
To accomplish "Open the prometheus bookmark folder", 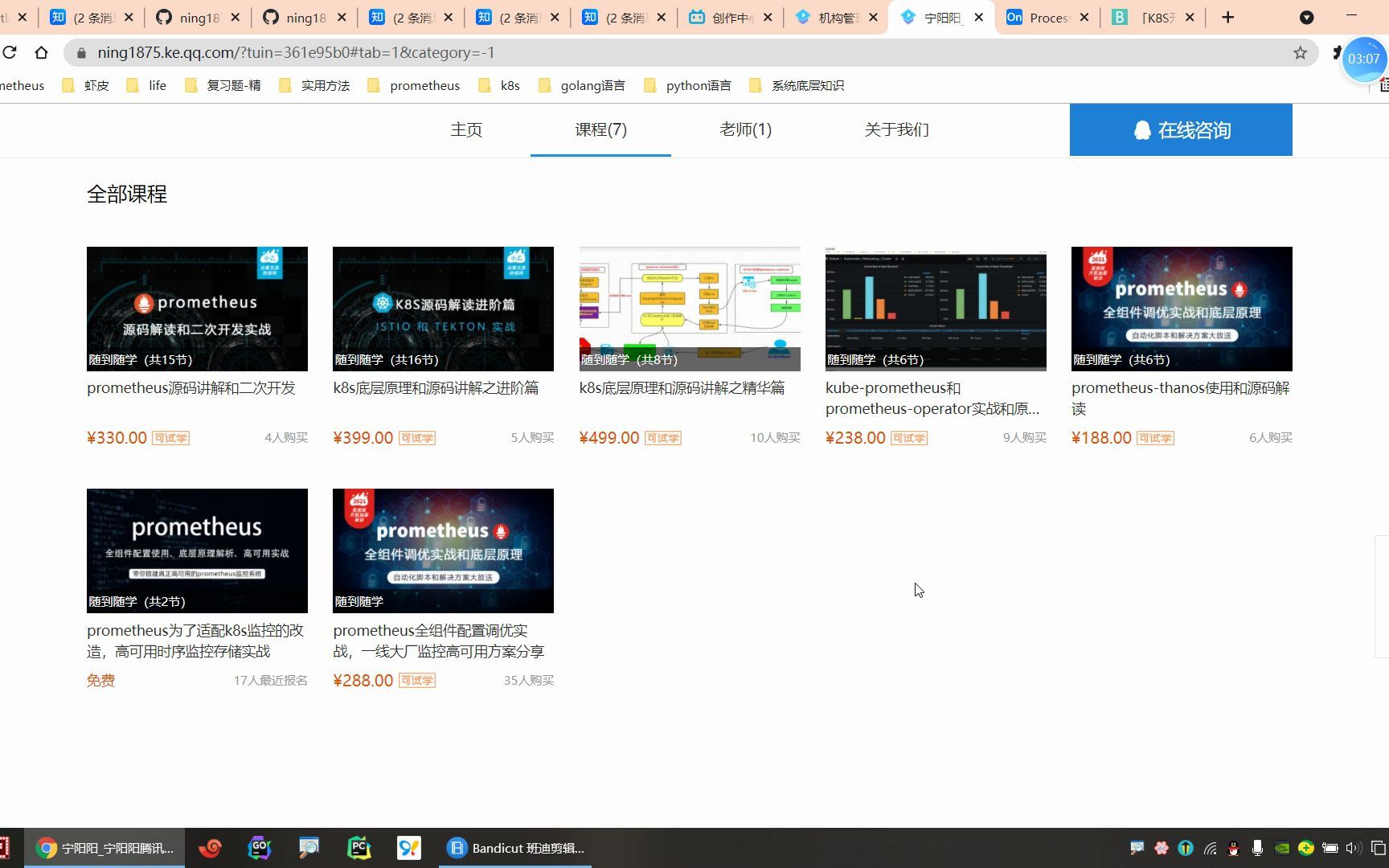I will point(413,86).
